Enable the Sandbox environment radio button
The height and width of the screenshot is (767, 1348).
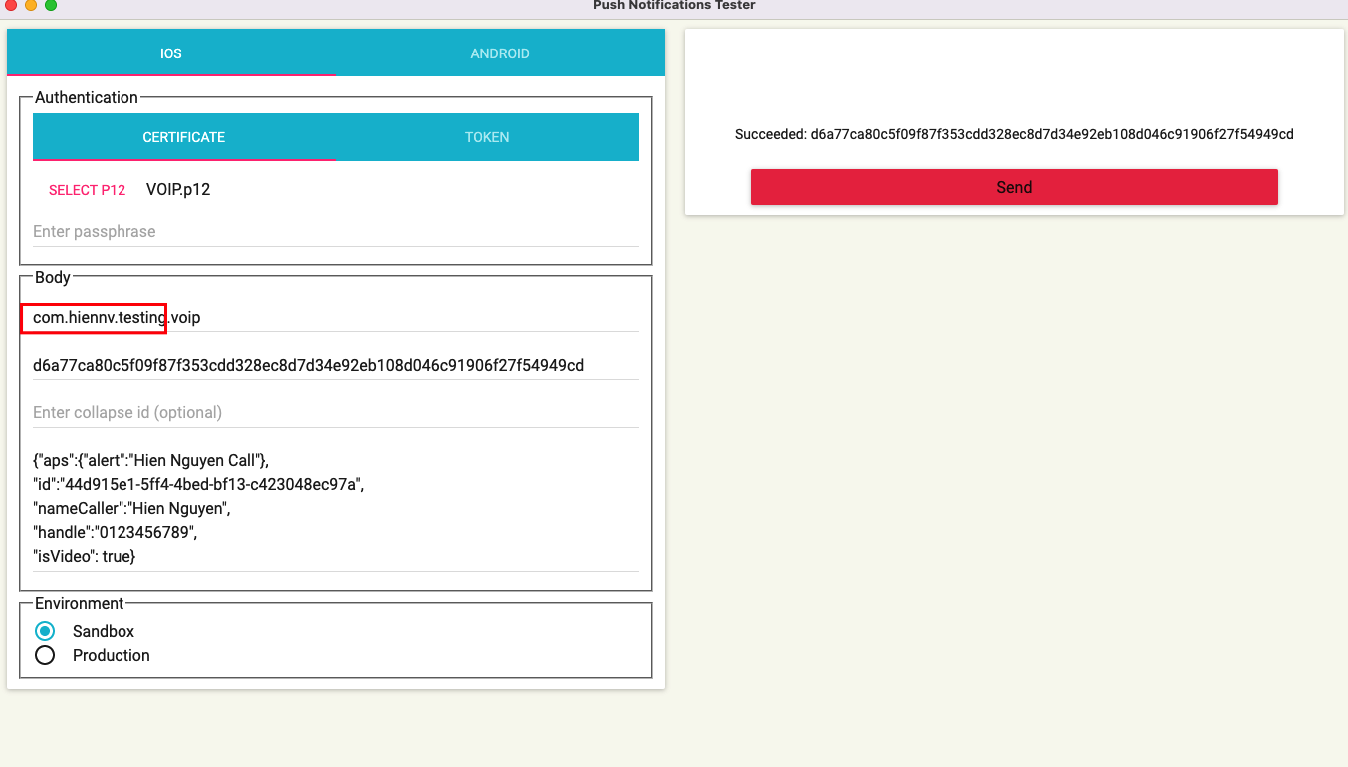point(45,631)
